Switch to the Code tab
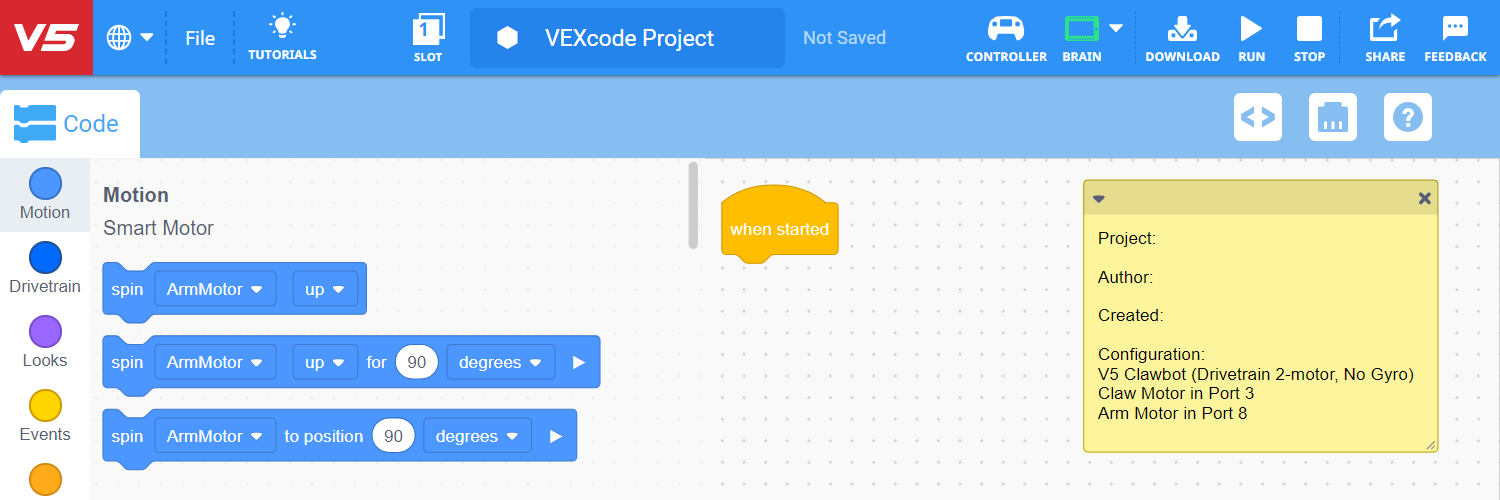Viewport: 1500px width, 500px height. tap(69, 124)
